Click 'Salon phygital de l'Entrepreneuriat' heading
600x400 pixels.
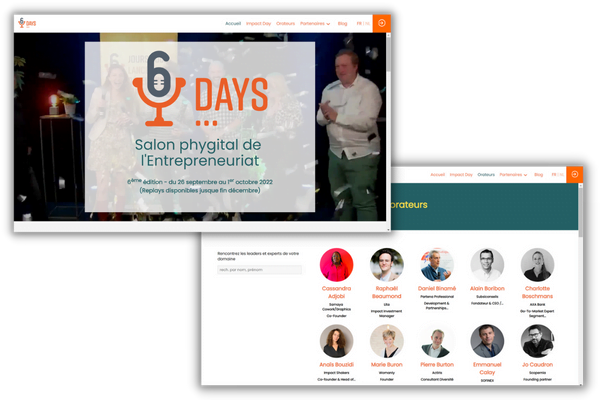[x=198, y=152]
